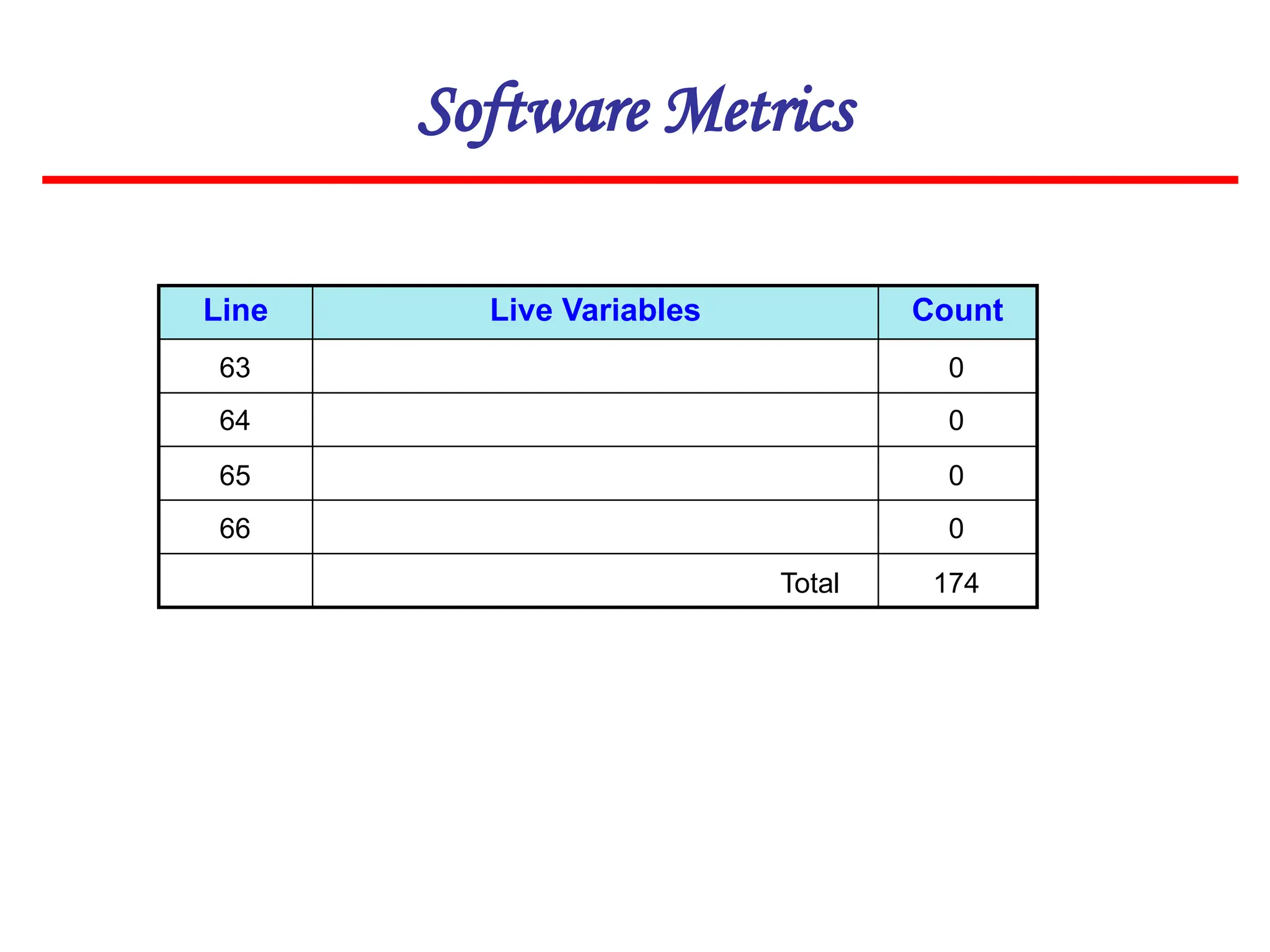The image size is (1270, 952).
Task: Click the line number 66 cell
Action: pos(235,529)
